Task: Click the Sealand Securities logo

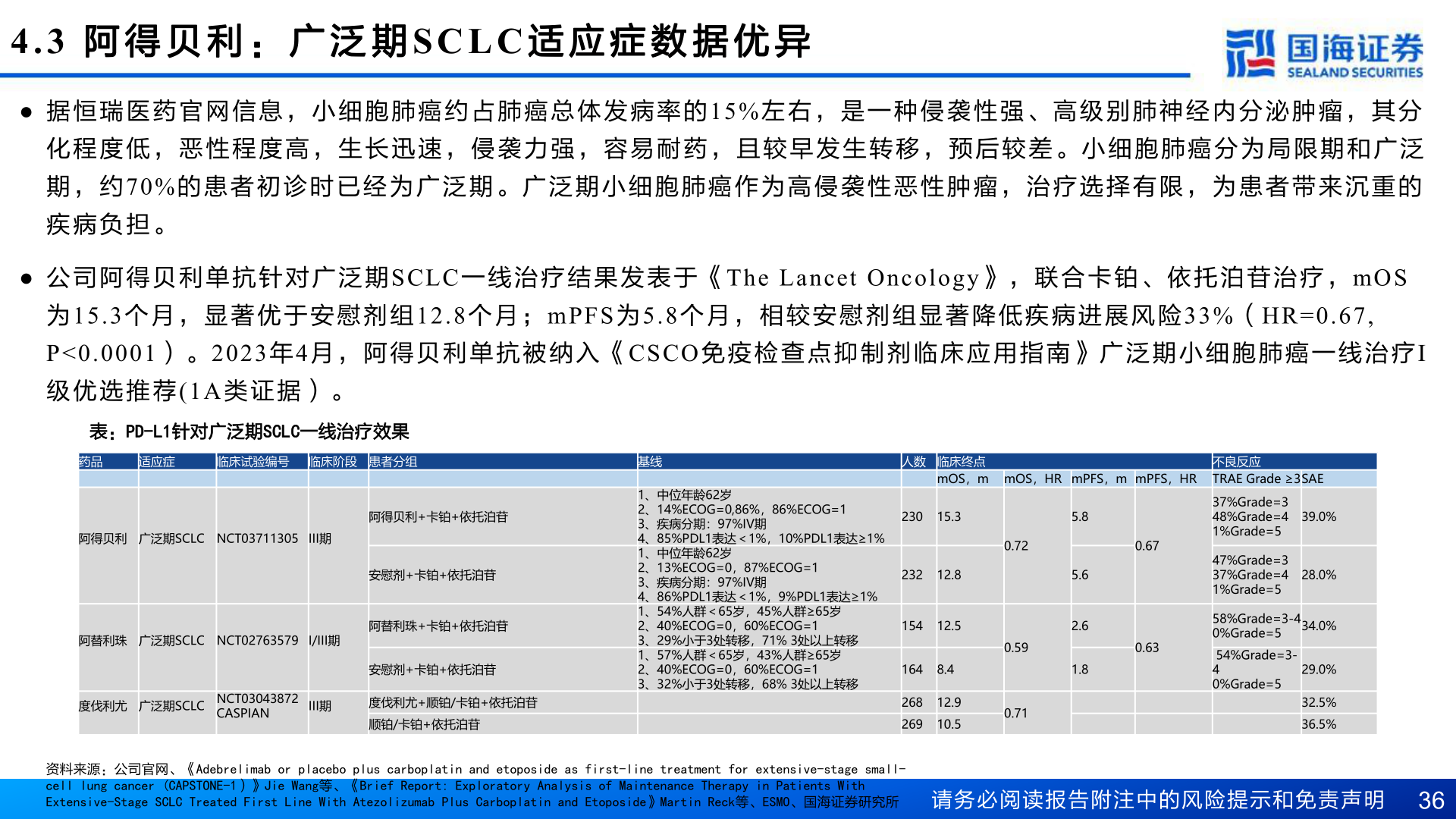Action: pyautogui.click(x=1324, y=53)
